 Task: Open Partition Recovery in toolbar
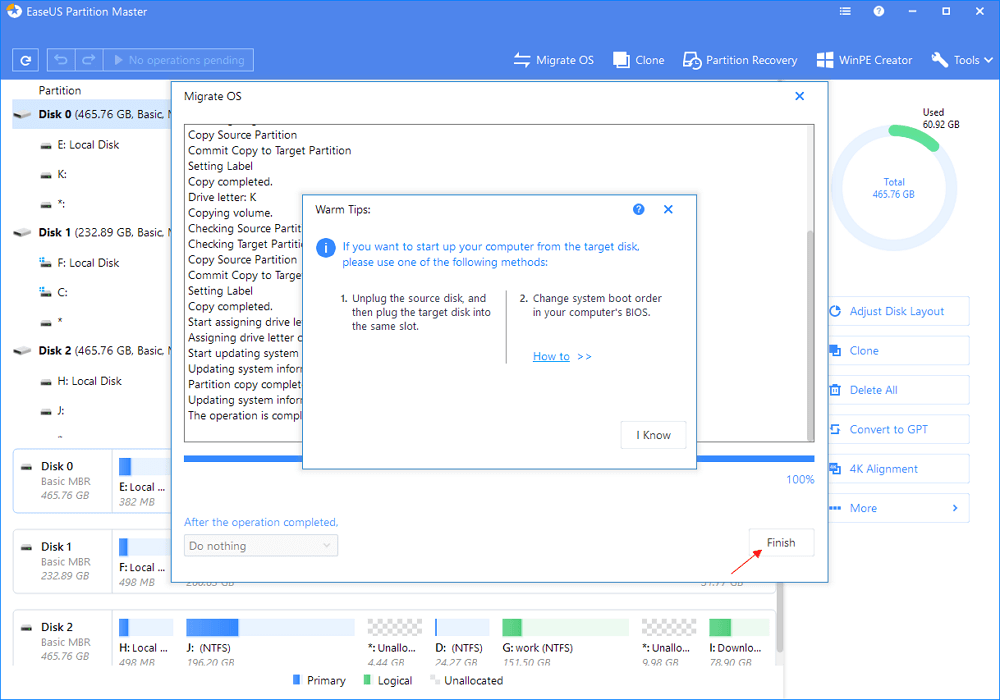pyautogui.click(x=740, y=60)
